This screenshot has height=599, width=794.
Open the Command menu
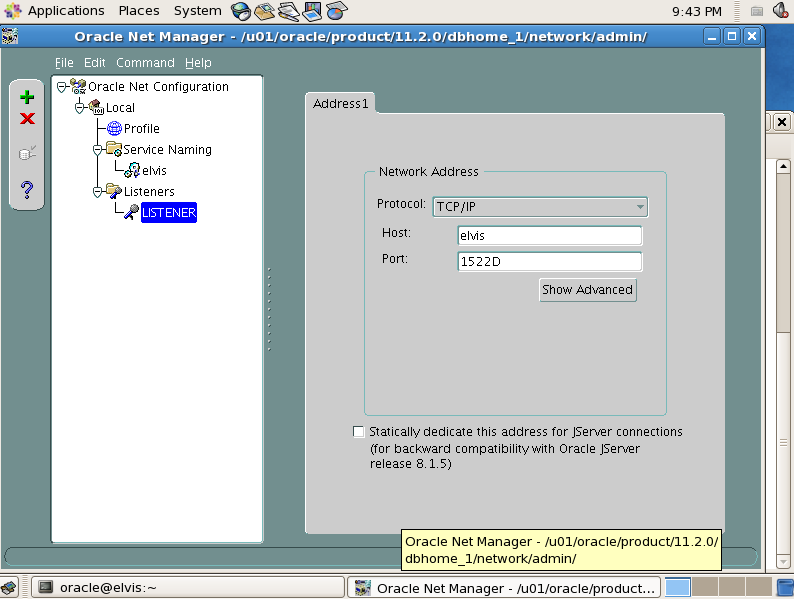(145, 63)
